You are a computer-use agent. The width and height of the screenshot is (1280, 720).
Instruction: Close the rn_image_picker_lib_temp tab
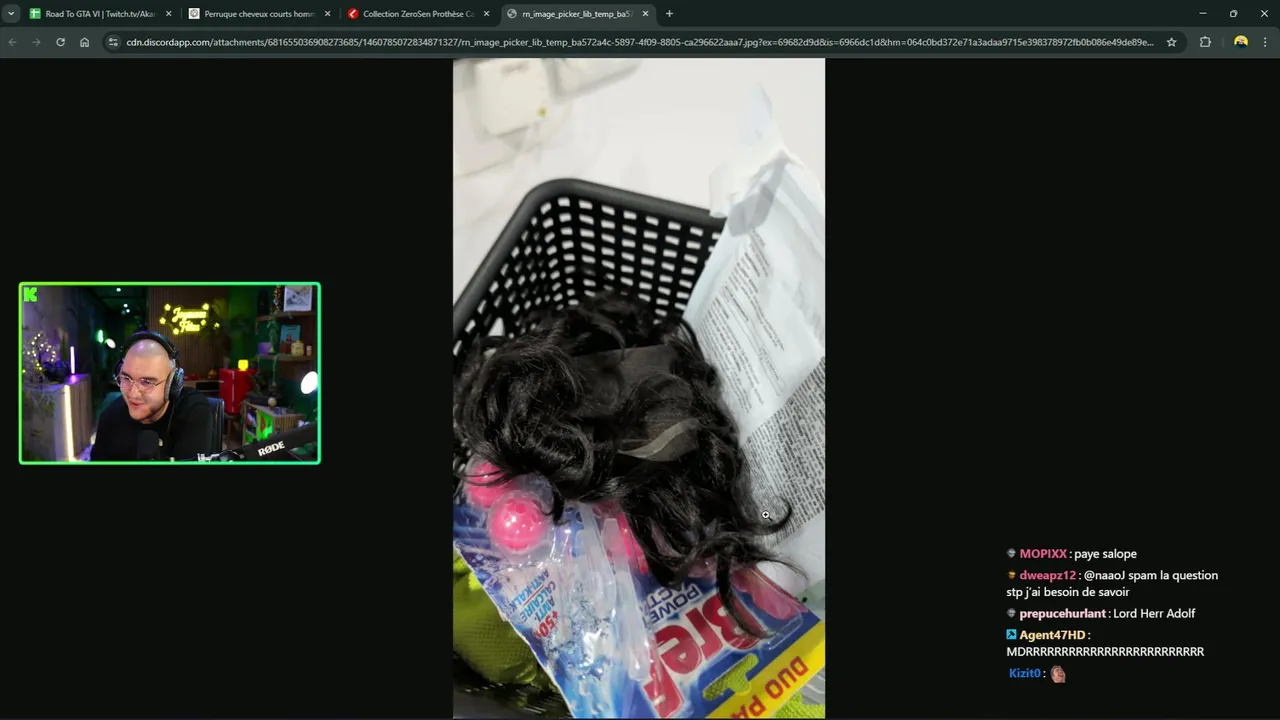point(645,14)
